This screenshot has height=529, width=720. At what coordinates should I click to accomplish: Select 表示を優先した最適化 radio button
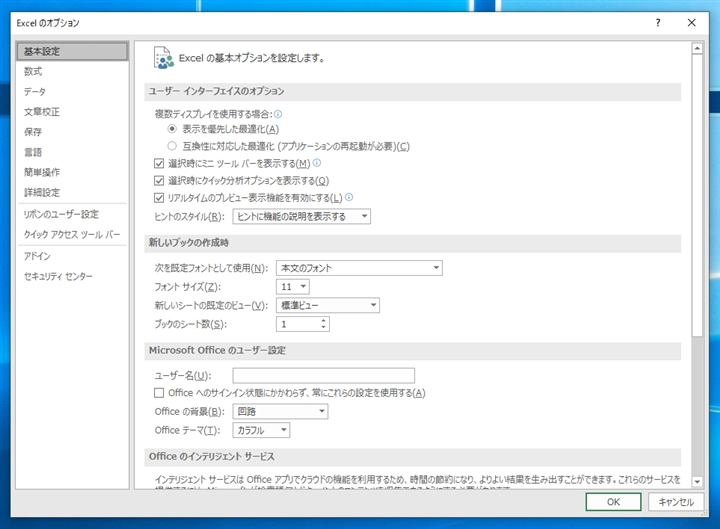pos(172,129)
